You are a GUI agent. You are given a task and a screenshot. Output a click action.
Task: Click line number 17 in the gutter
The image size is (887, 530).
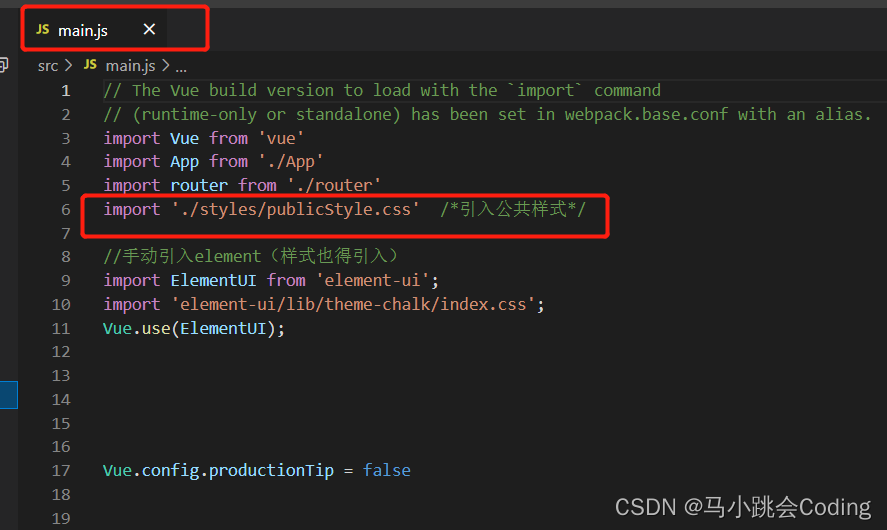(61, 471)
